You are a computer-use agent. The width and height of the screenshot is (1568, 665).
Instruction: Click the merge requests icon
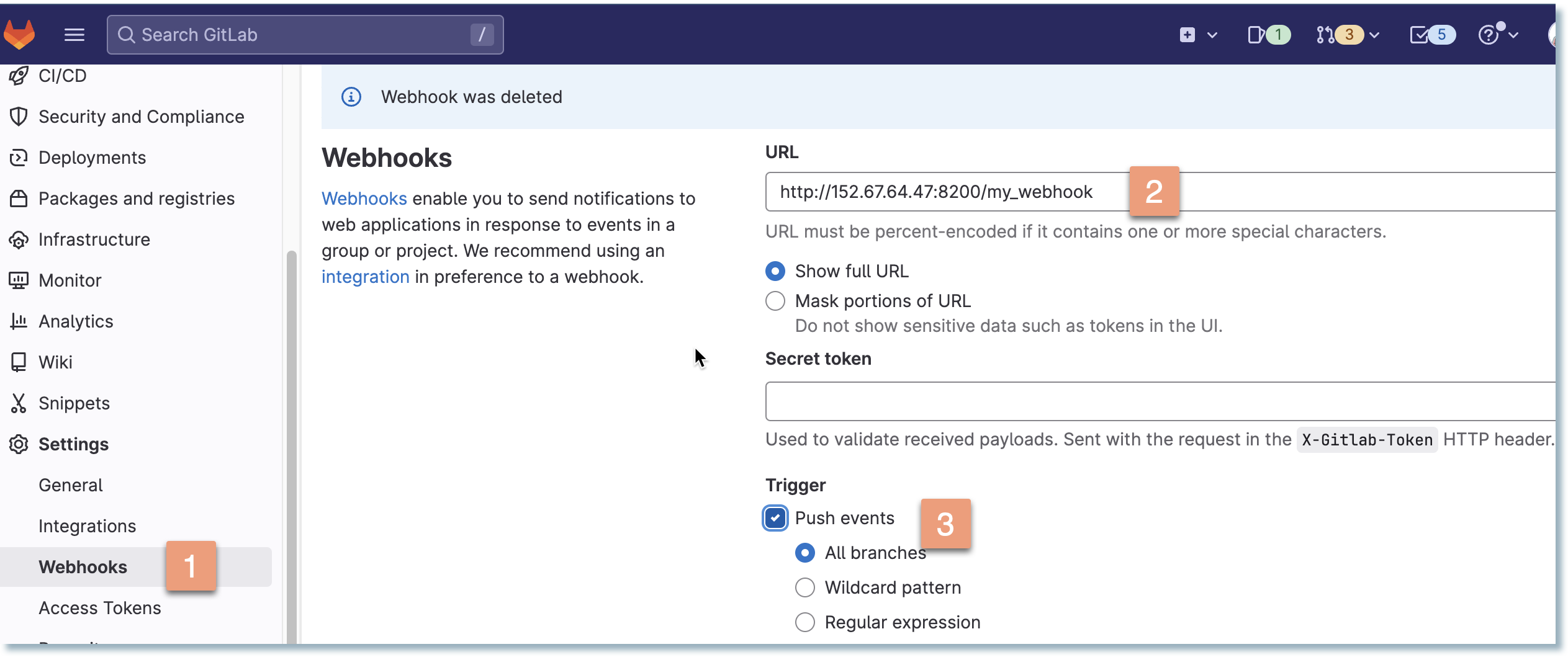(1326, 35)
